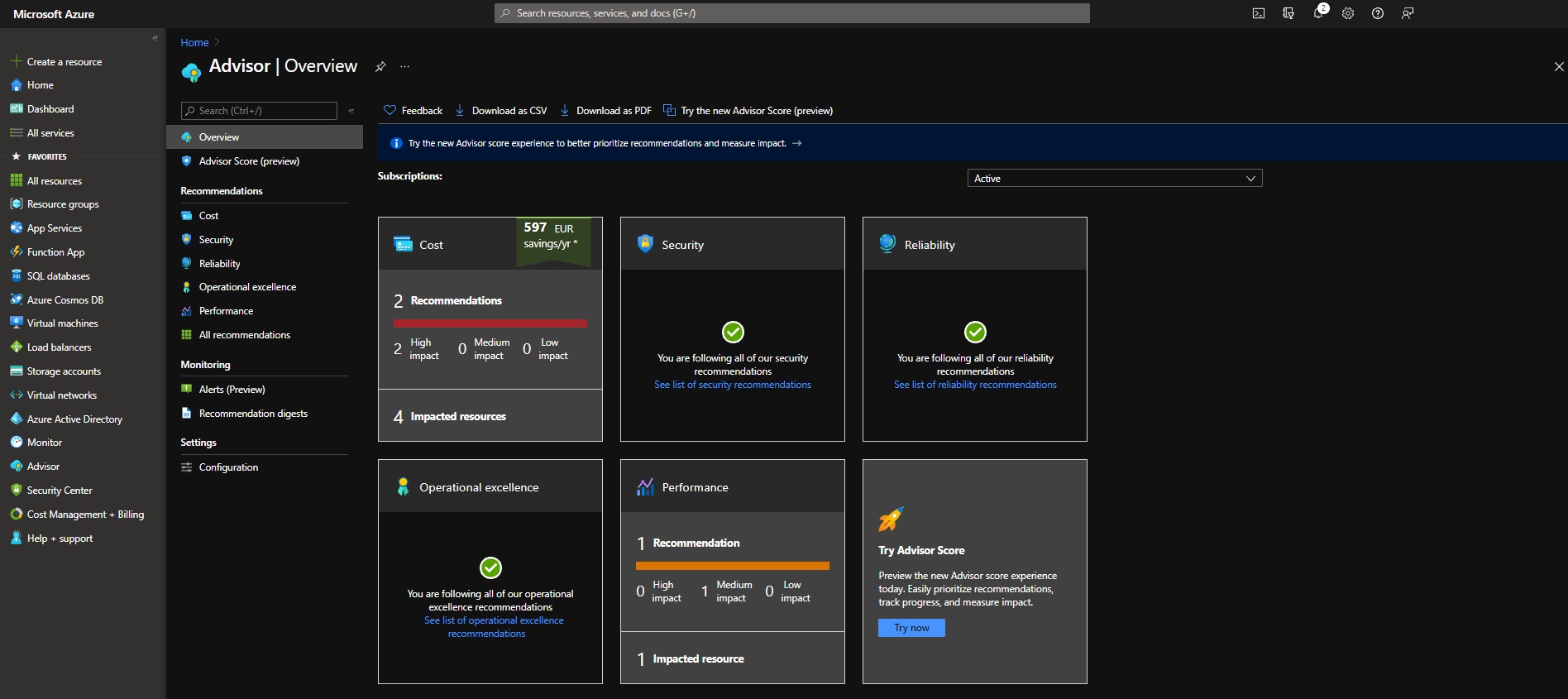Image resolution: width=1568 pixels, height=699 pixels.
Task: Select Advisor Score (preview) in menu
Action: point(249,161)
